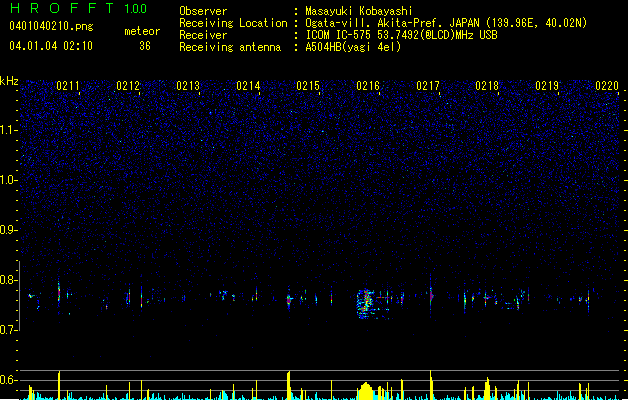The height and width of the screenshot is (400, 629).
Task: Click the Observer label
Action: click(x=203, y=11)
